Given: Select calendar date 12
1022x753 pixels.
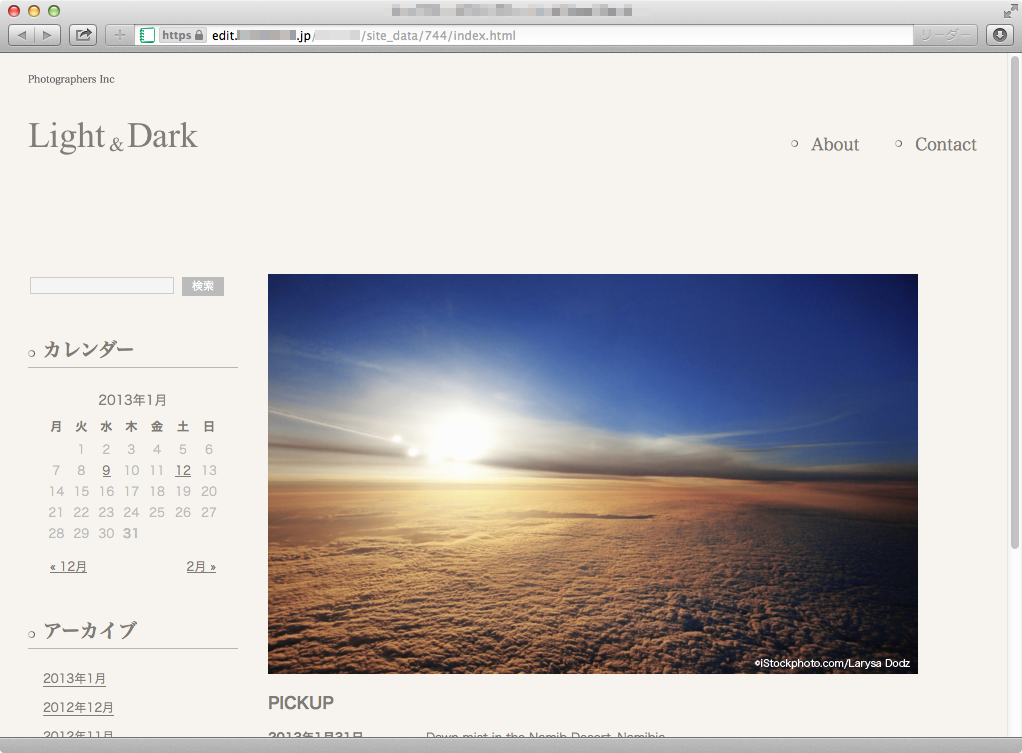Looking at the screenshot, I should [x=183, y=471].
